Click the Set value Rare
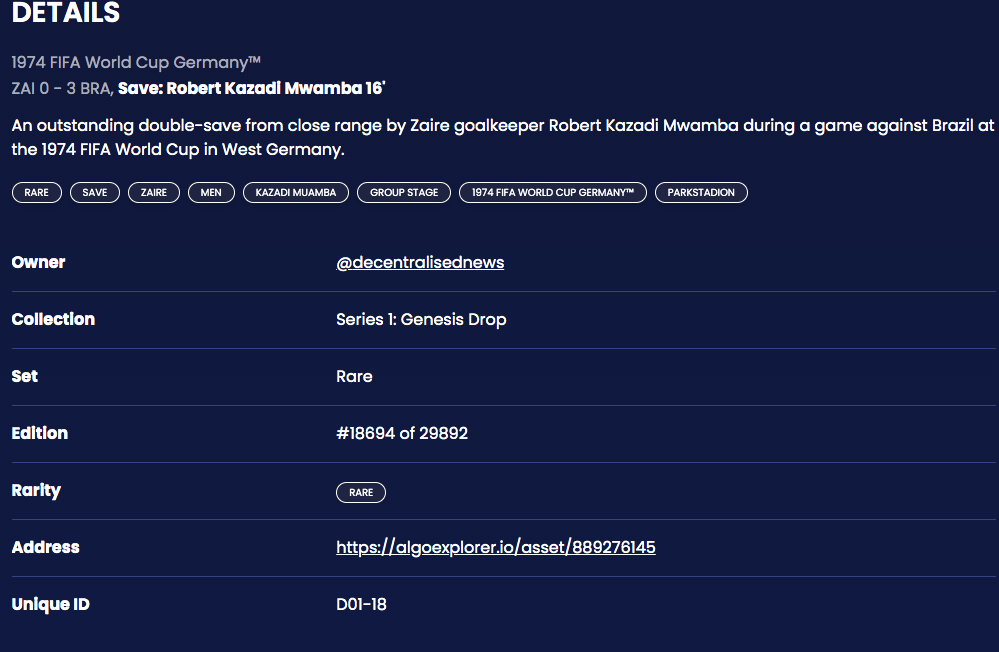This screenshot has height=652, width=999. click(x=354, y=377)
